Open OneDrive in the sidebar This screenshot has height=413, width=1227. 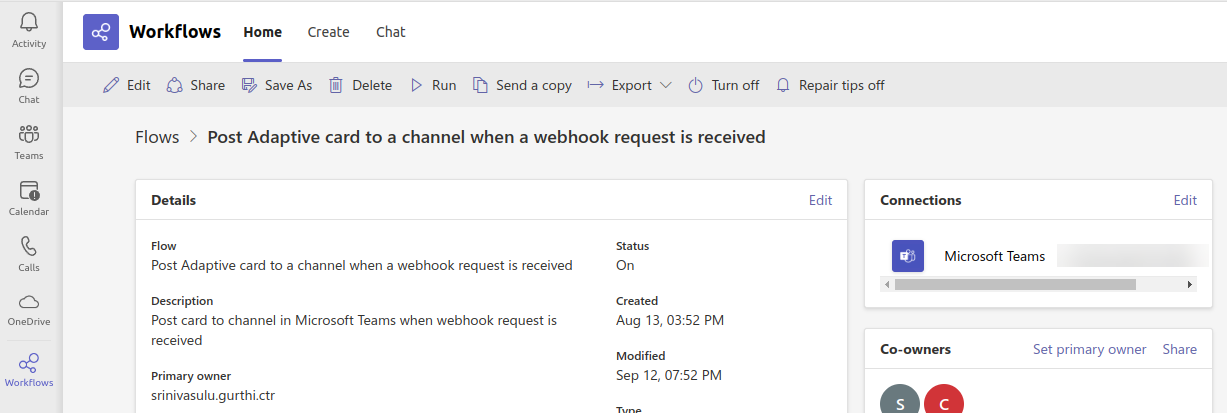click(29, 310)
